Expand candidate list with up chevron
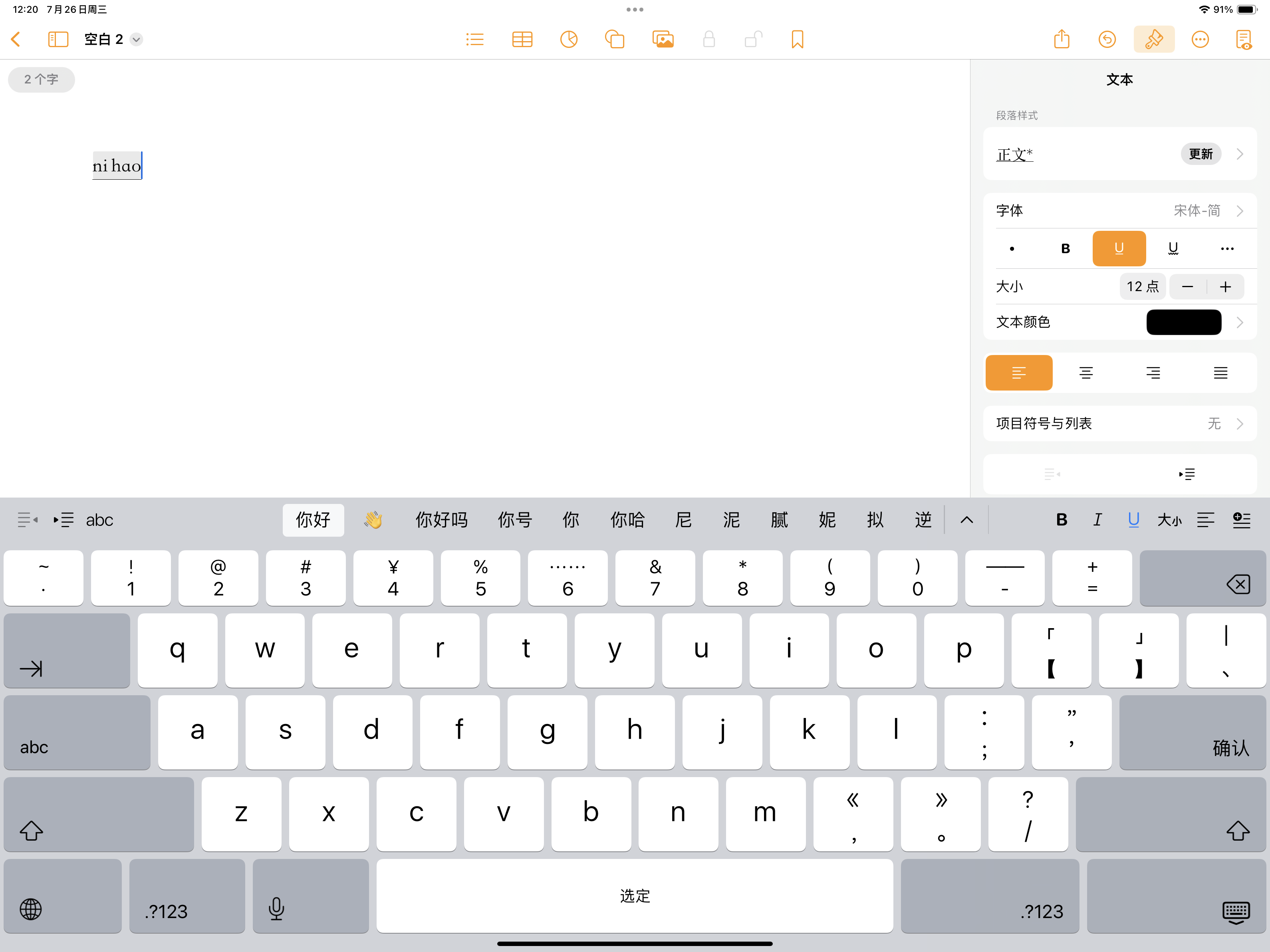This screenshot has width=1270, height=952. 966,520
